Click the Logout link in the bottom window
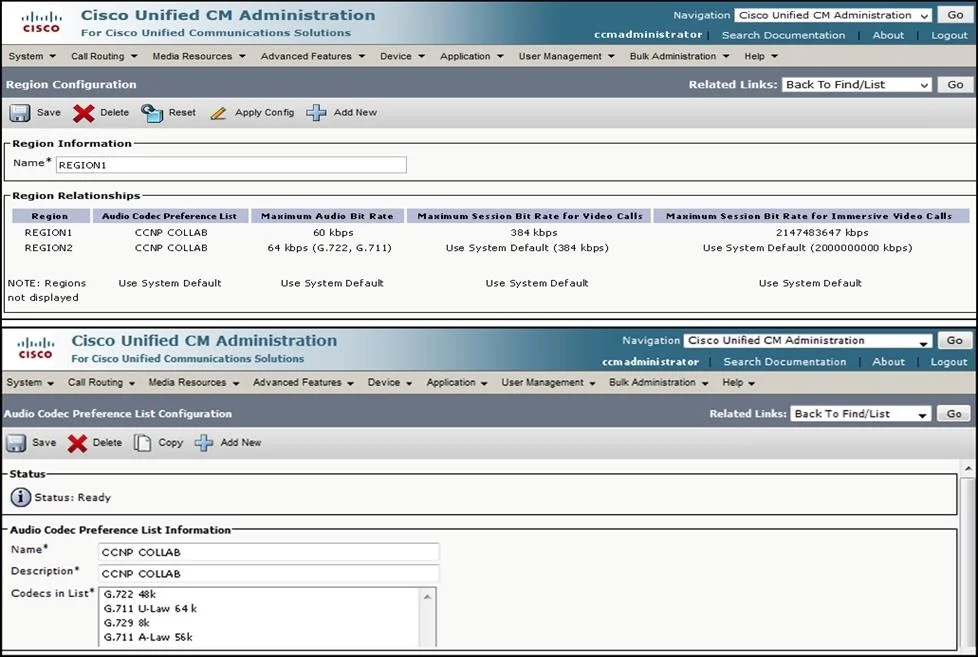Viewport: 978px width, 657px height. point(949,362)
